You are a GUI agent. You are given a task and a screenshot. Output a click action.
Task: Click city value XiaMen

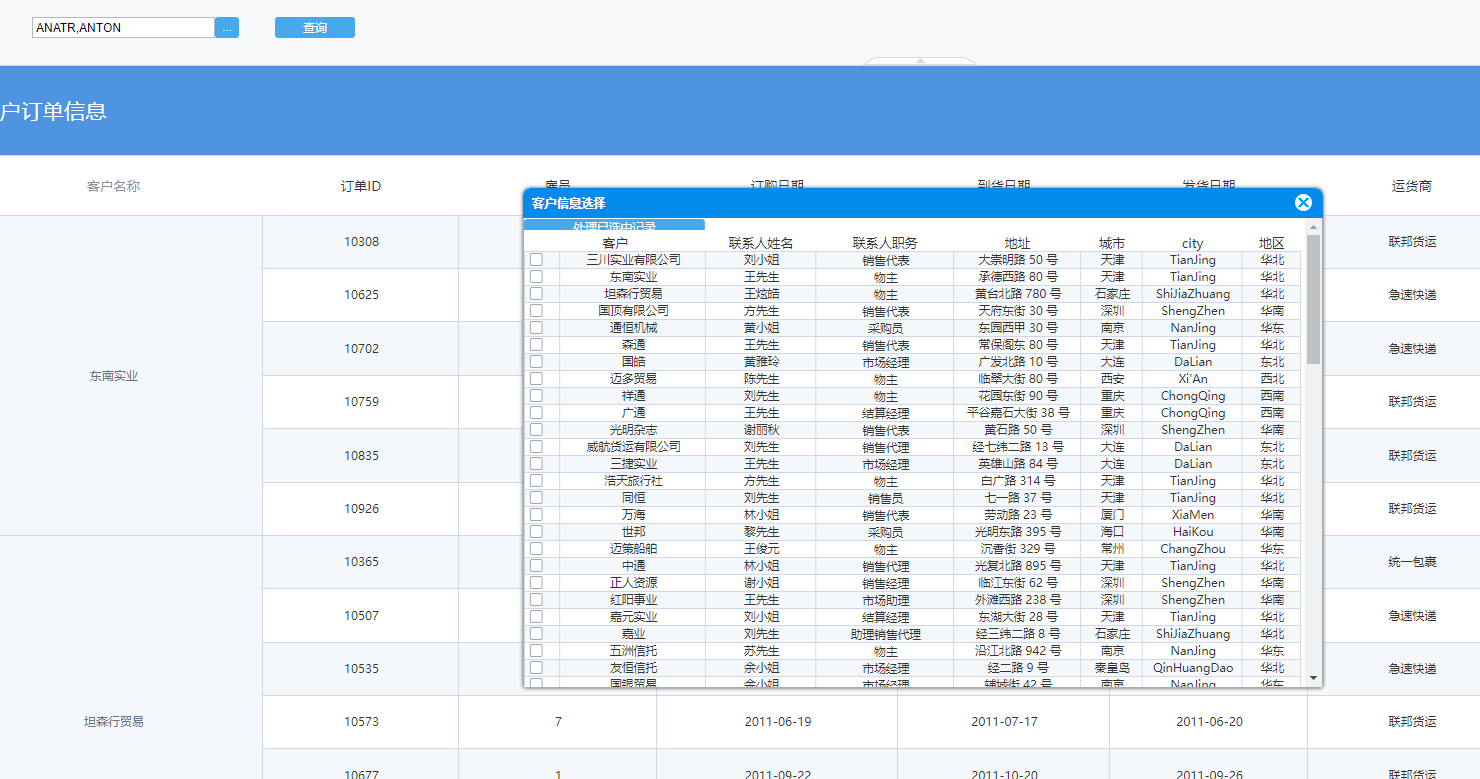pos(1192,515)
